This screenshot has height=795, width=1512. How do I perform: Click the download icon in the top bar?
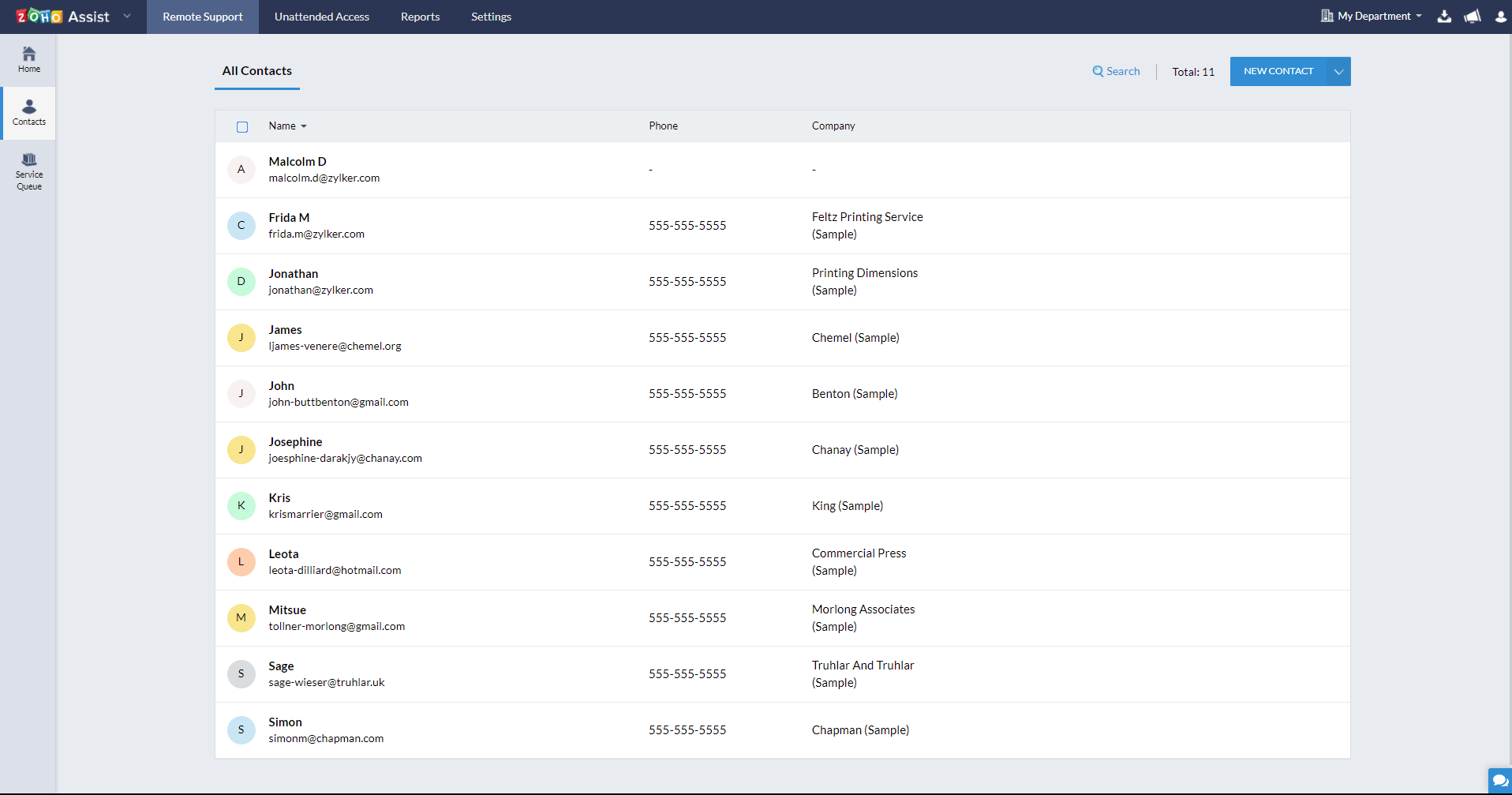coord(1444,16)
